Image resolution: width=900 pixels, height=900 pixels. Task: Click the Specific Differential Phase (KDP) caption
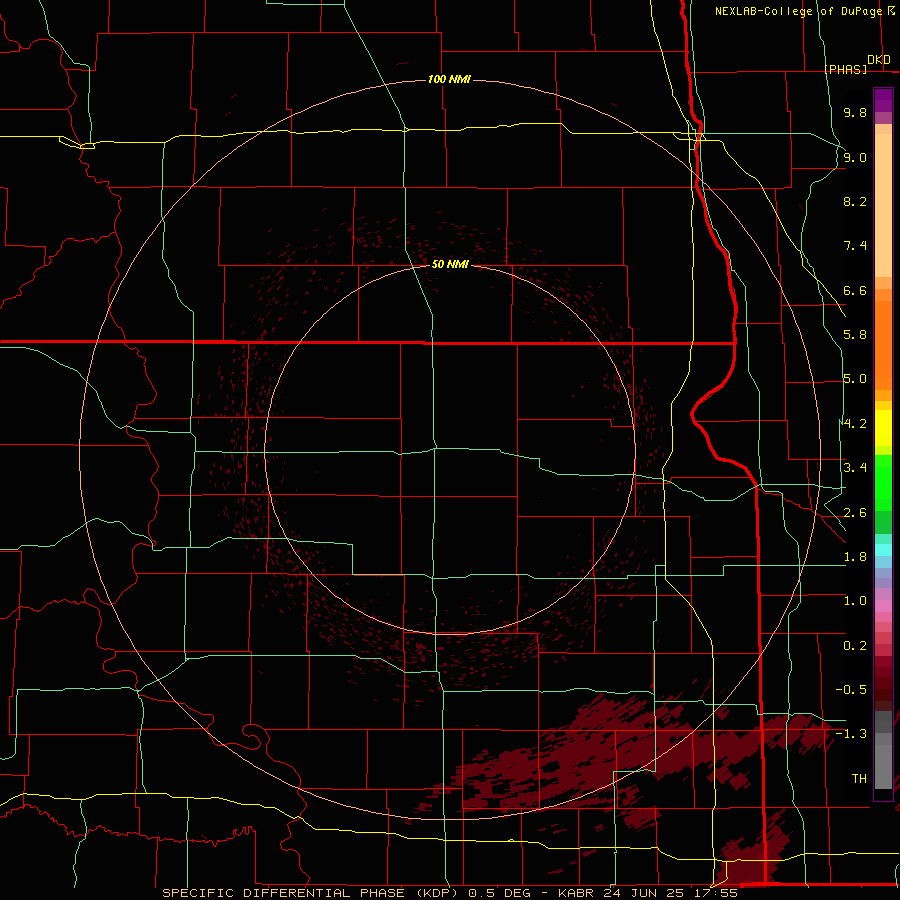coord(313,893)
